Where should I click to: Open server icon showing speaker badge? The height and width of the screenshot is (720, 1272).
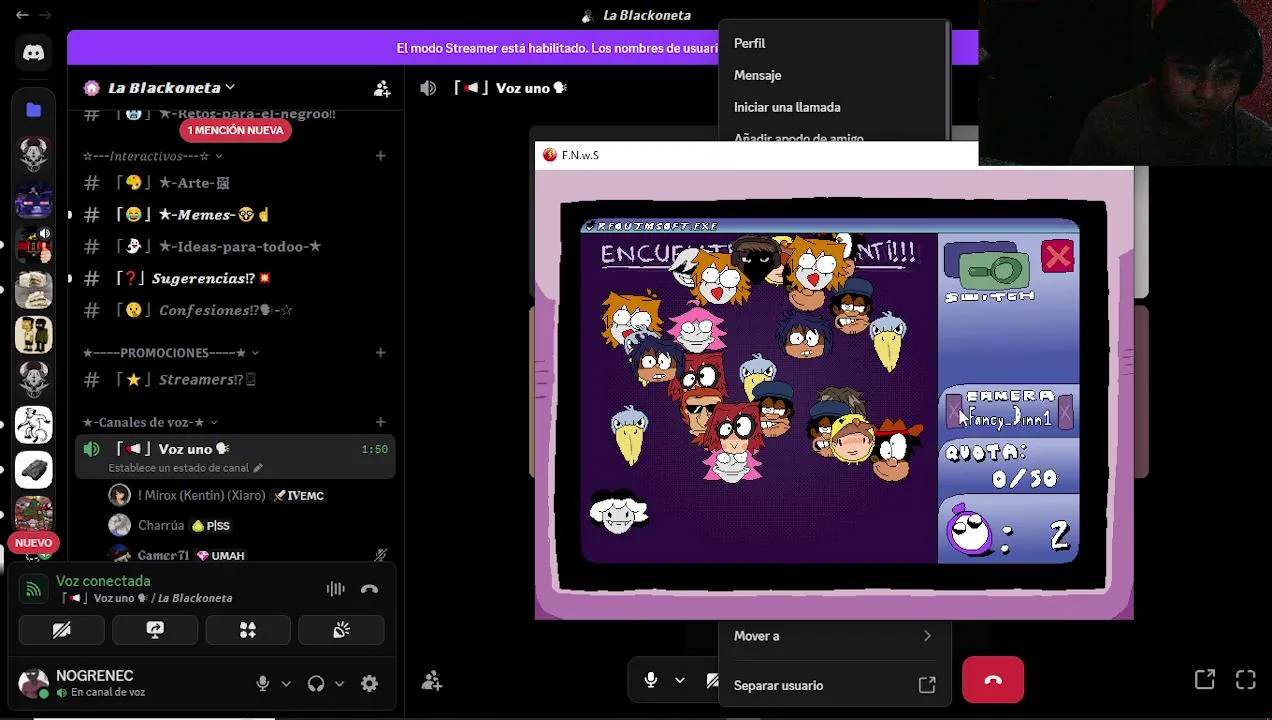pos(33,245)
